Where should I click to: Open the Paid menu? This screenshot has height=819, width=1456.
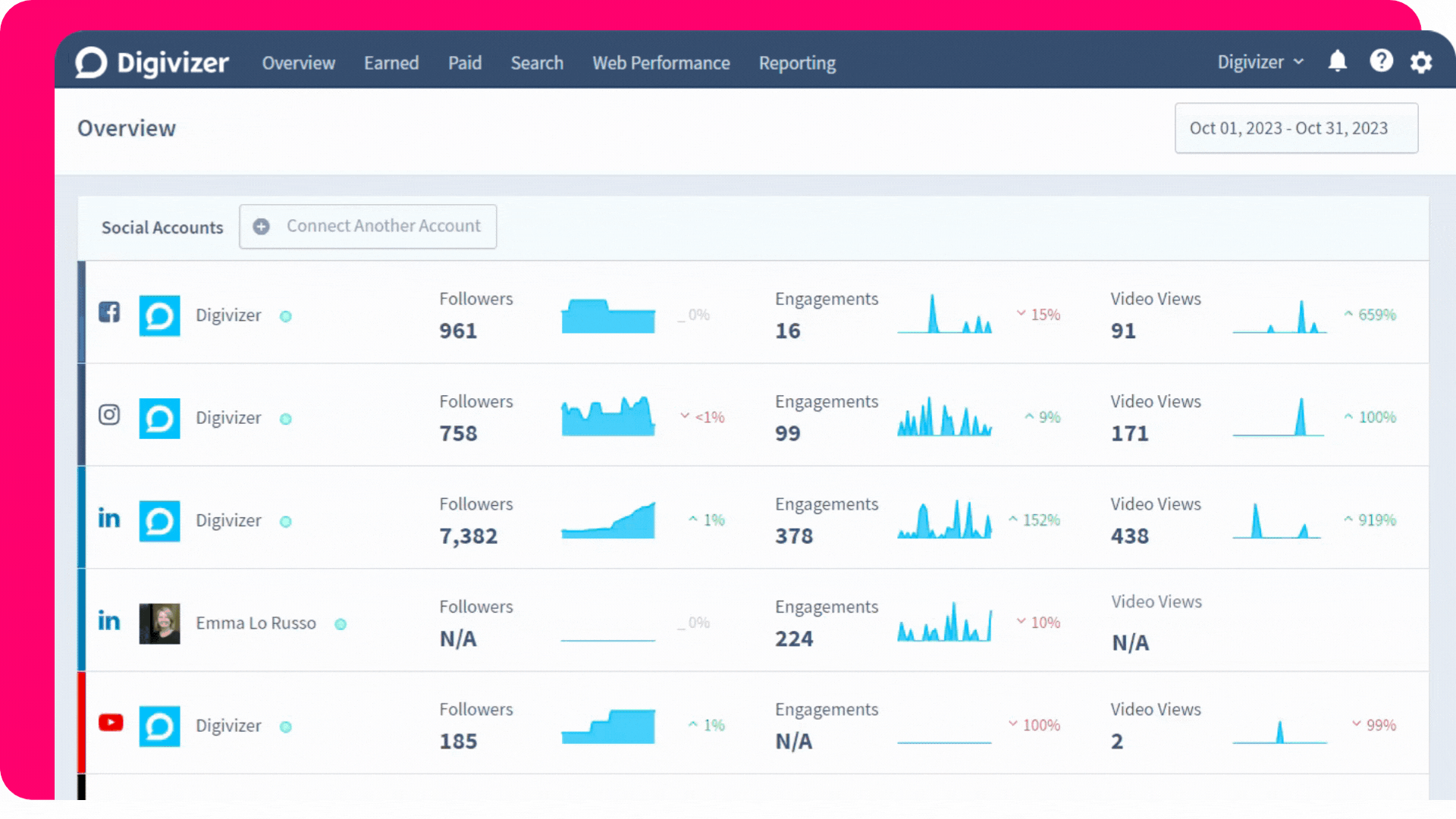click(465, 63)
